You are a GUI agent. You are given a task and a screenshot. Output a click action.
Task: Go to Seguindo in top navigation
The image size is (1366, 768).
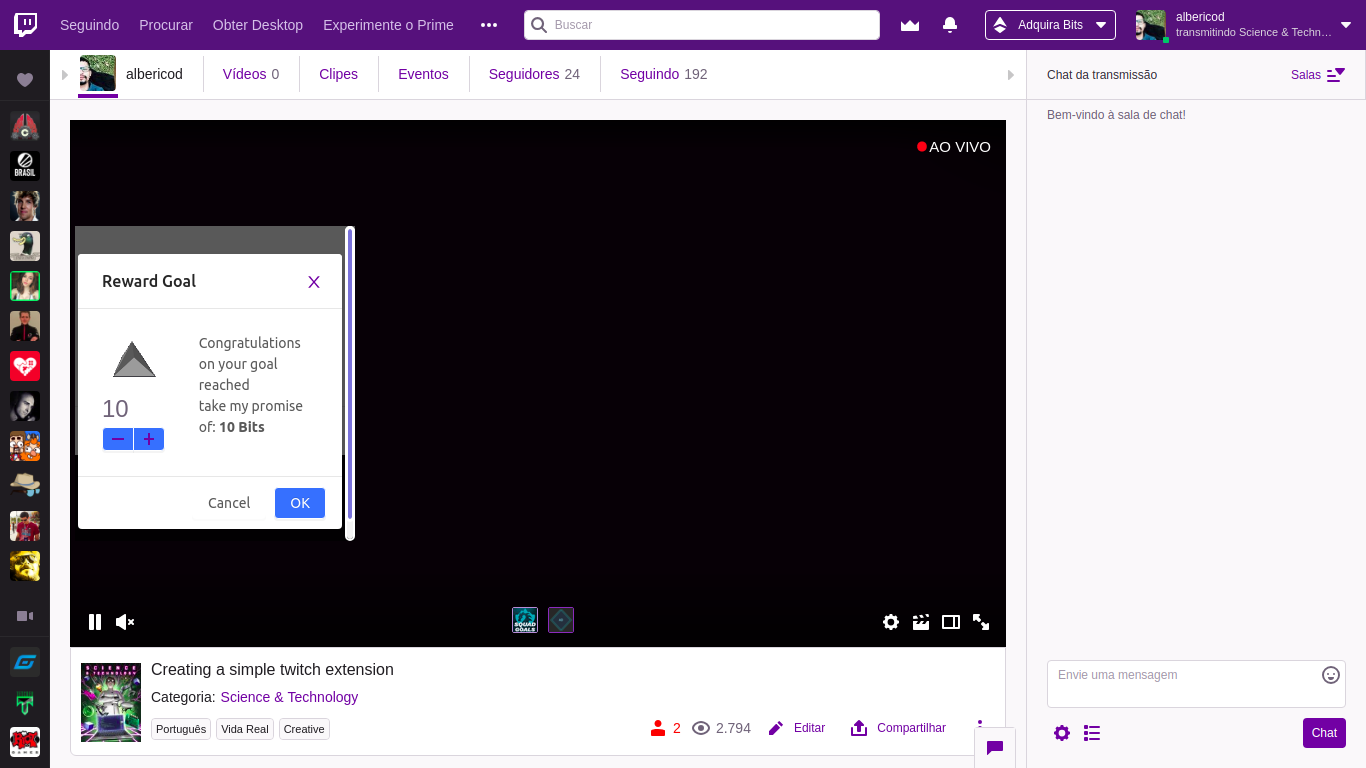pyautogui.click(x=89, y=25)
